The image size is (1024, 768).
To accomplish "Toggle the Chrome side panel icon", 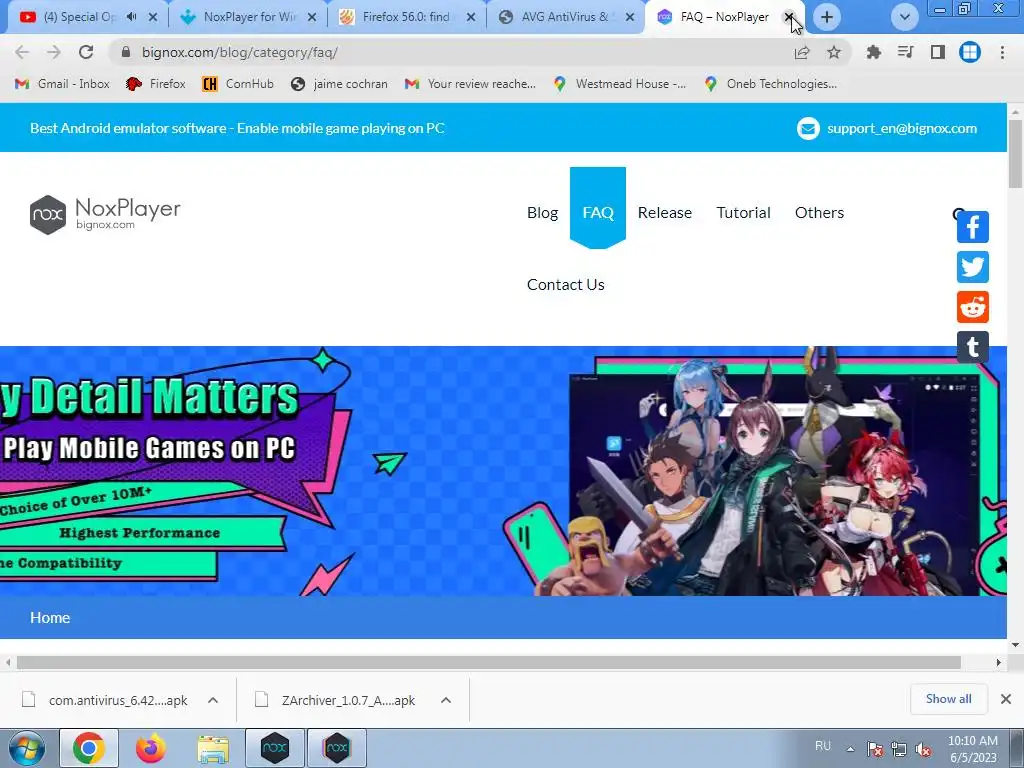I will click(938, 52).
